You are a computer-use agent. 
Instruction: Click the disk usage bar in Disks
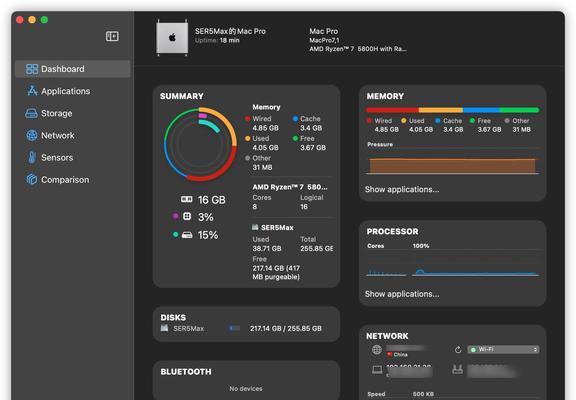click(x=234, y=328)
